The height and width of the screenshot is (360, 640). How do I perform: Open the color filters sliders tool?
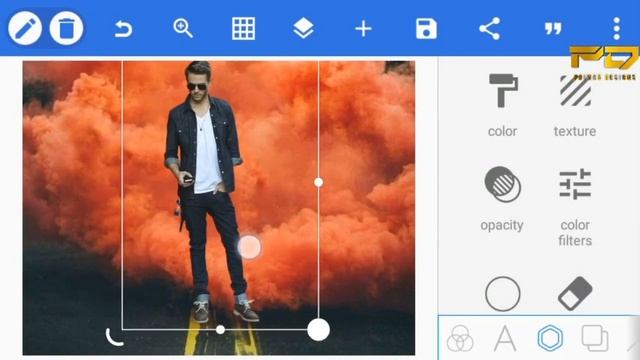(x=575, y=184)
